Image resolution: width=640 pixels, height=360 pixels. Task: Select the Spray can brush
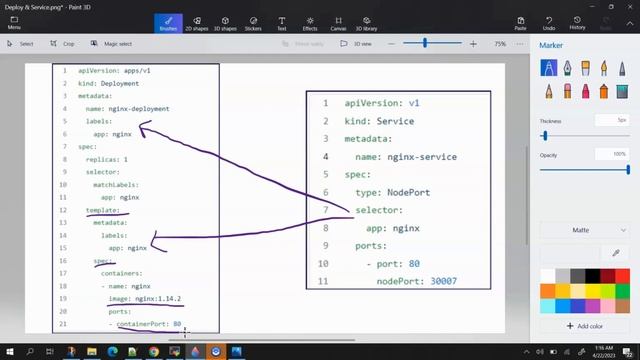(x=604, y=91)
